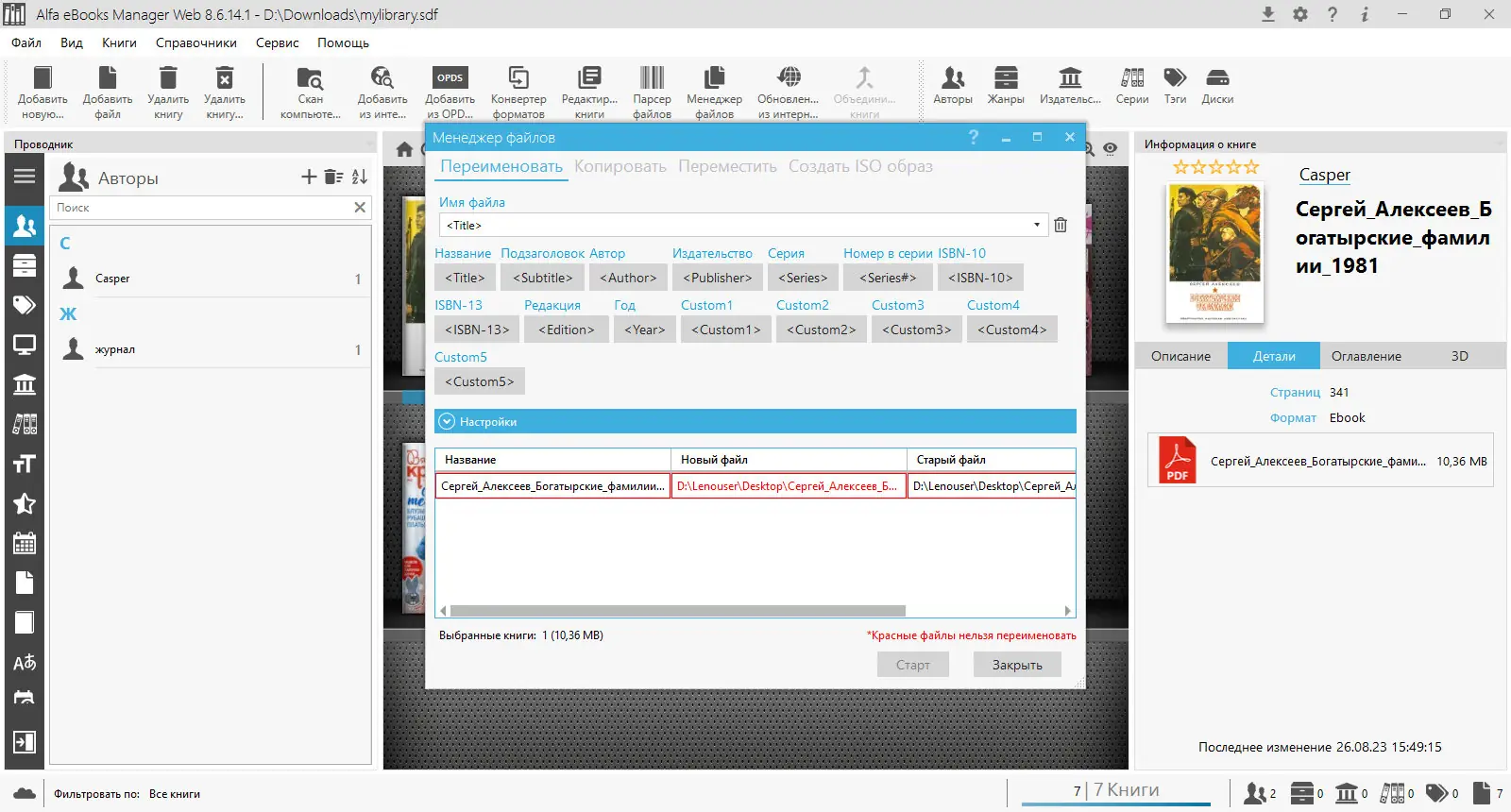The height and width of the screenshot is (812, 1511).
Task: Click the cloud icon in the status bar
Action: (25, 794)
